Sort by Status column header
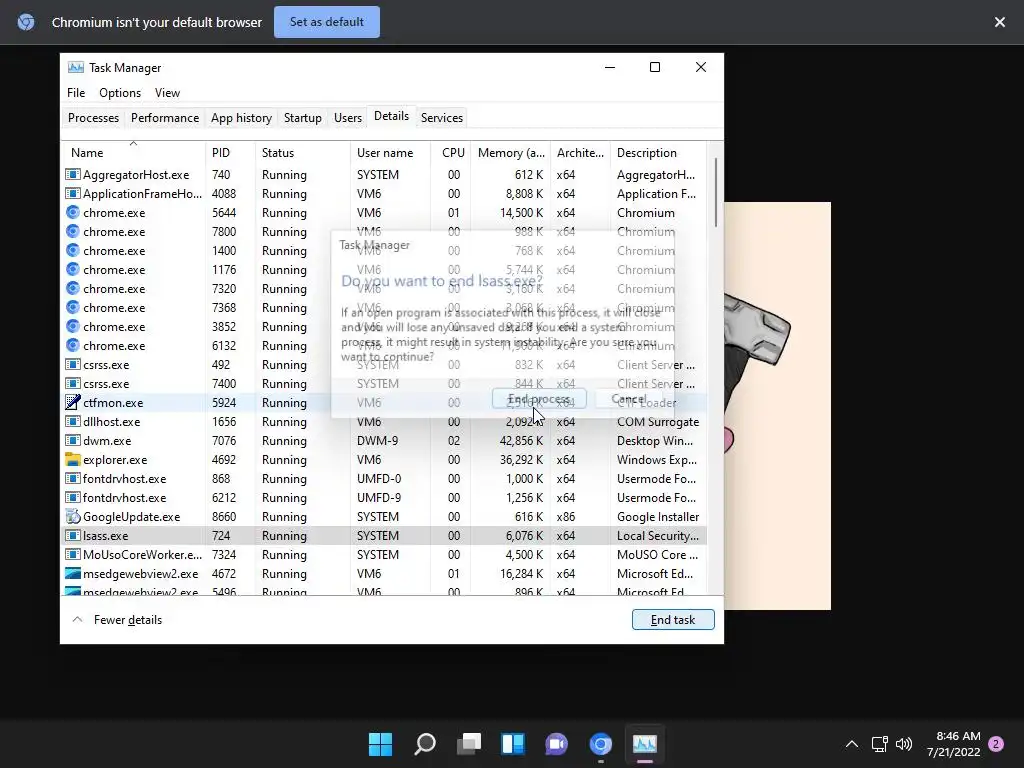The image size is (1024, 768). (302, 152)
